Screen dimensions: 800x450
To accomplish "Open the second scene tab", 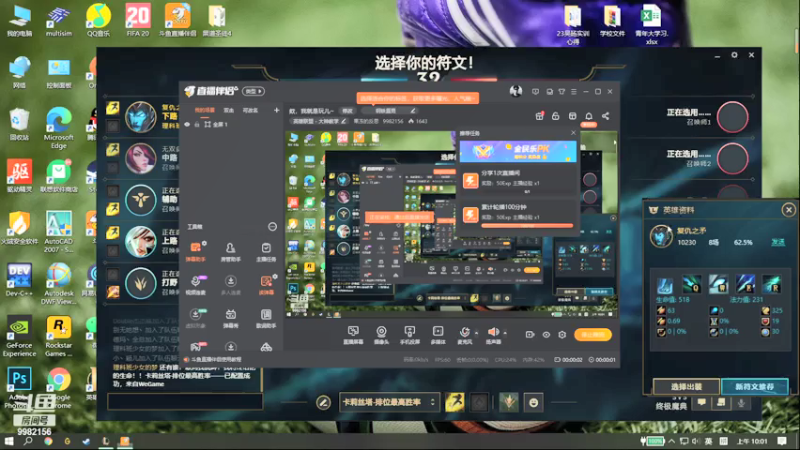I will (229, 110).
